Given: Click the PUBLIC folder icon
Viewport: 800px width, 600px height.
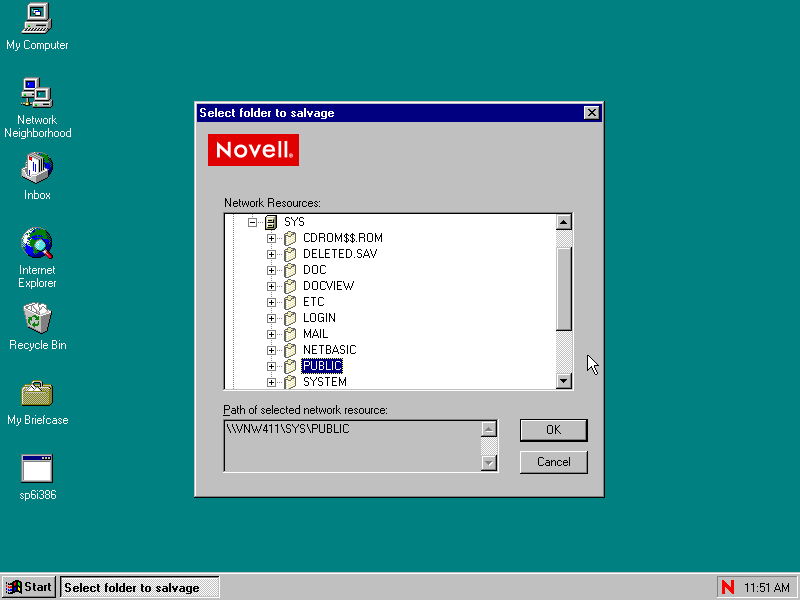Looking at the screenshot, I should 290,366.
